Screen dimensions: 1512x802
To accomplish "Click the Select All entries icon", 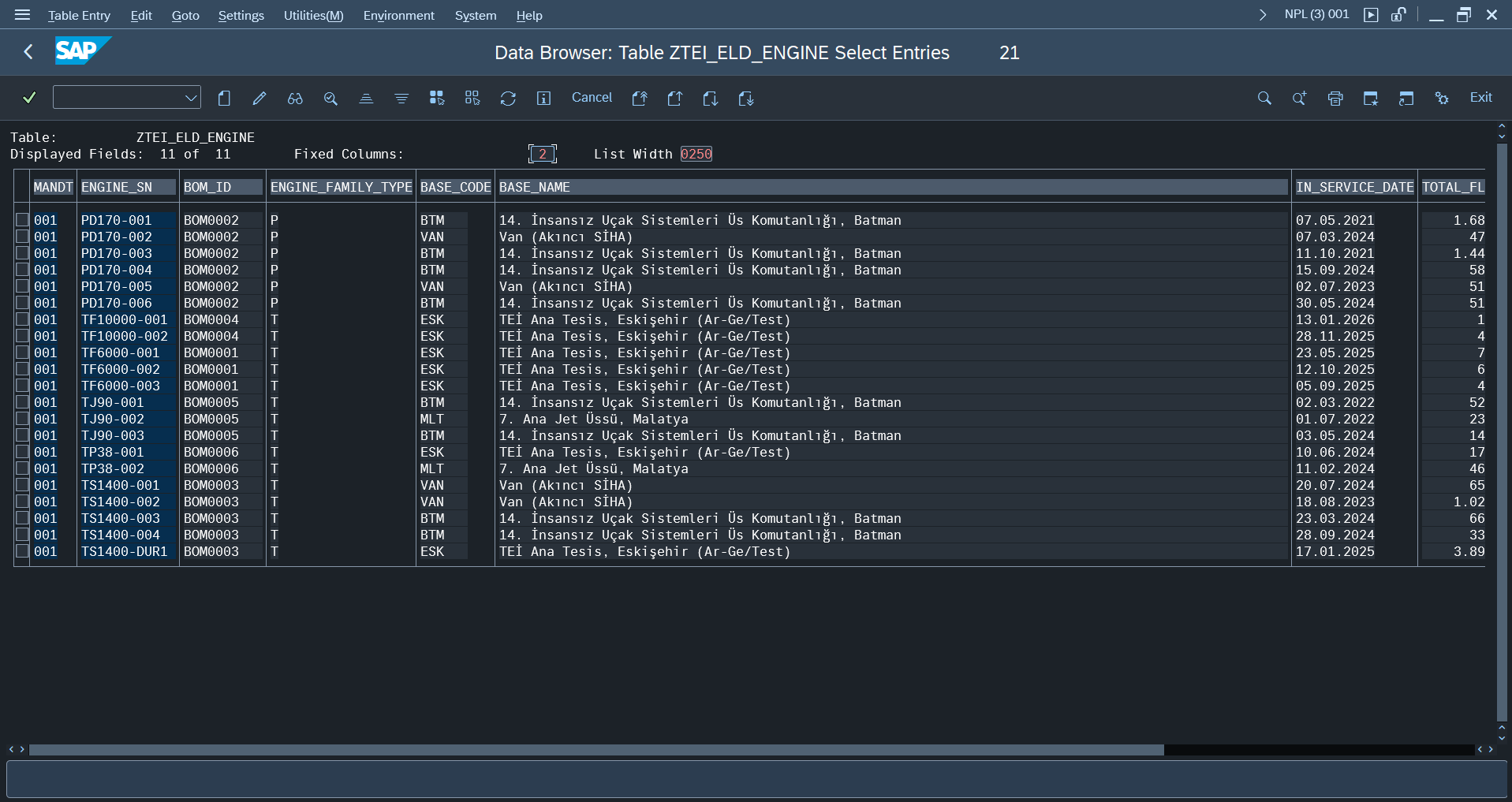I will [x=437, y=98].
